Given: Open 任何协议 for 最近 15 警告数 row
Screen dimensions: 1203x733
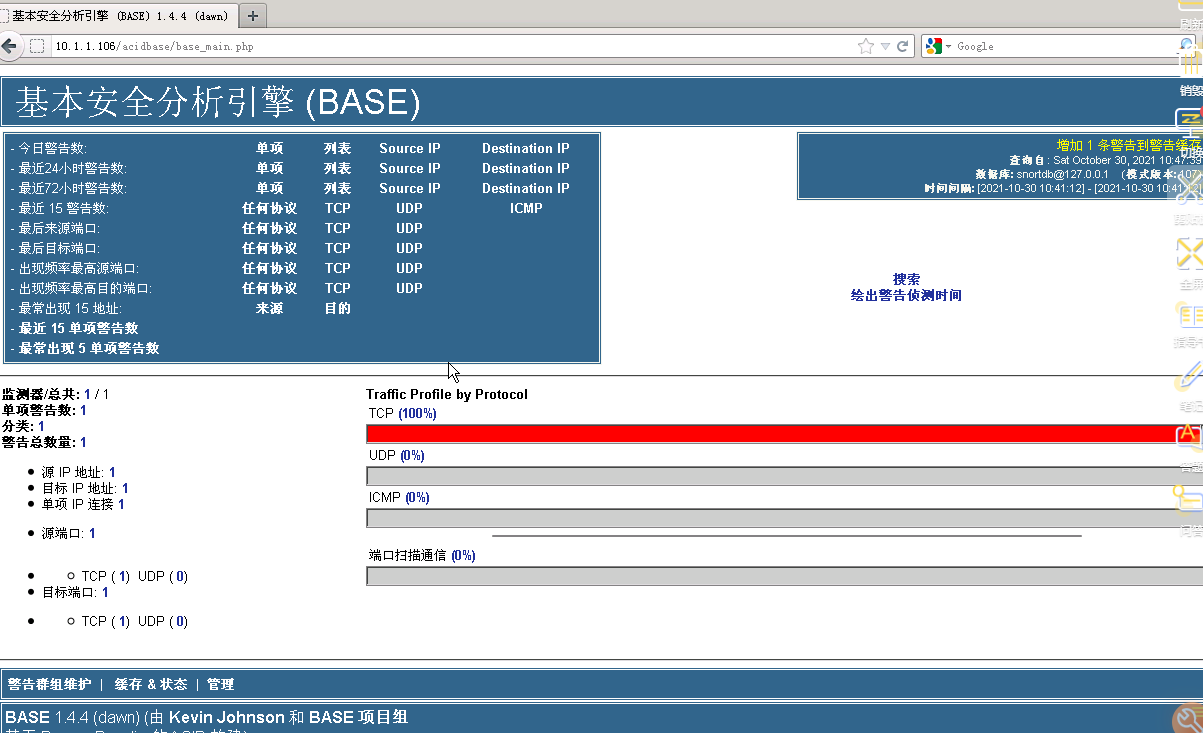Looking at the screenshot, I should [270, 208].
